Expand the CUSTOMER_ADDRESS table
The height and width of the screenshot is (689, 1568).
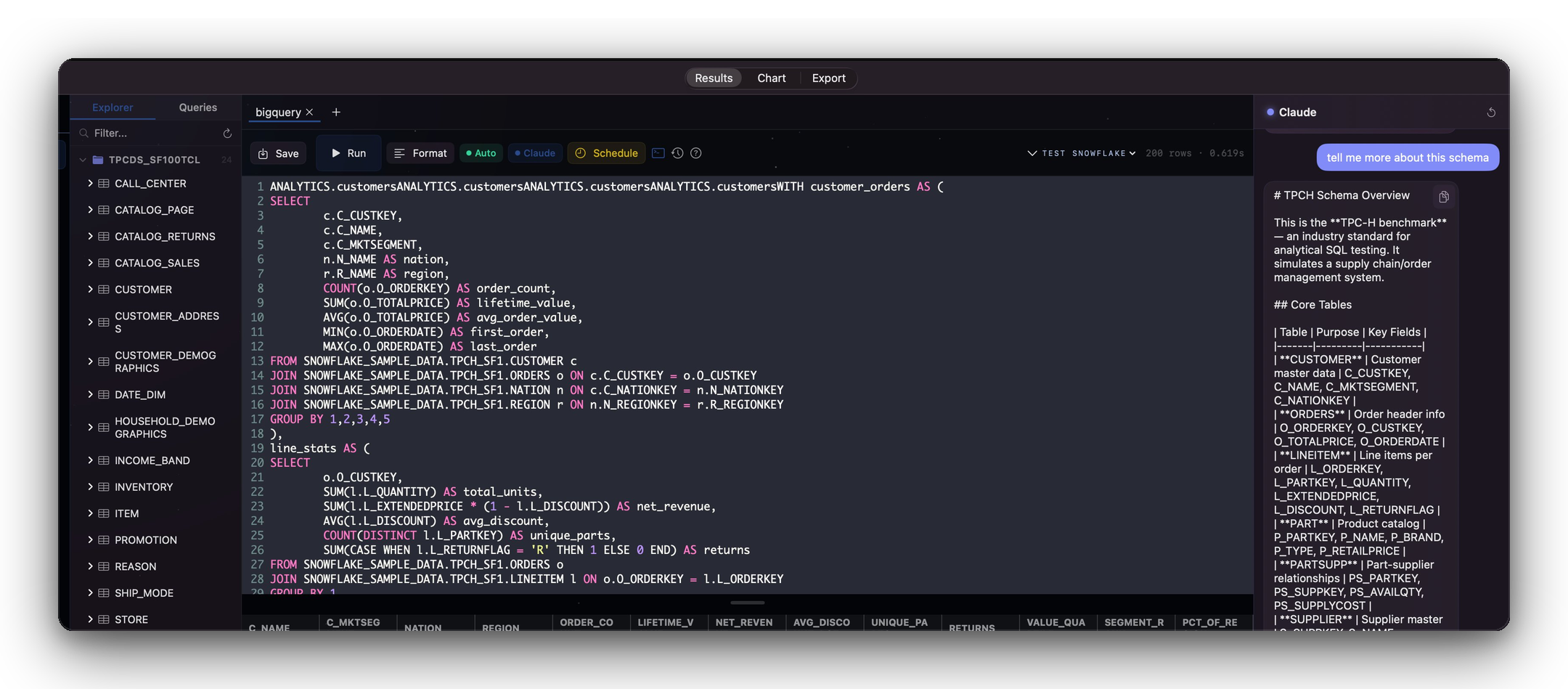pos(90,322)
